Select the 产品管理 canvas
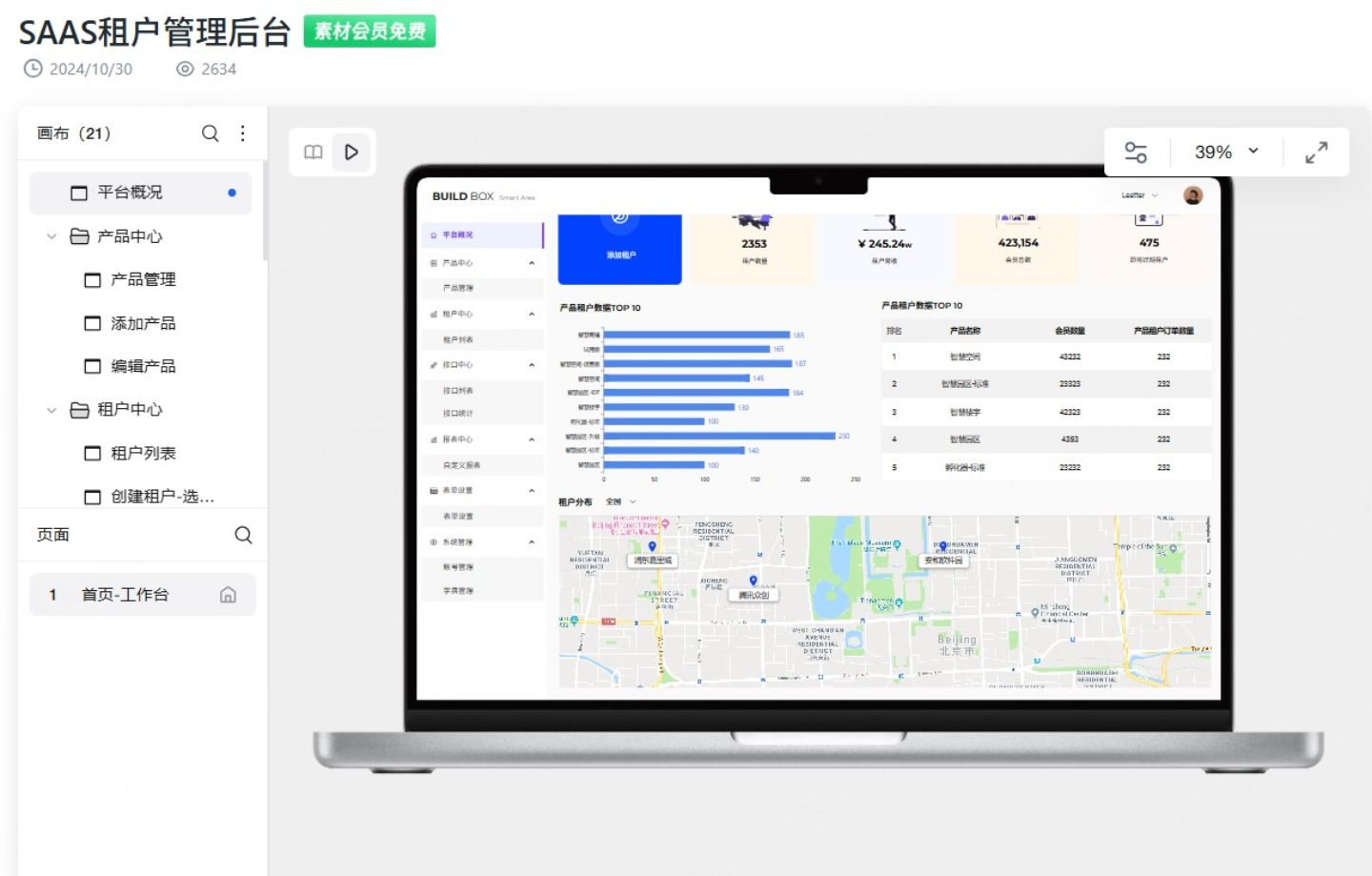The height and width of the screenshot is (876, 1372). [143, 279]
